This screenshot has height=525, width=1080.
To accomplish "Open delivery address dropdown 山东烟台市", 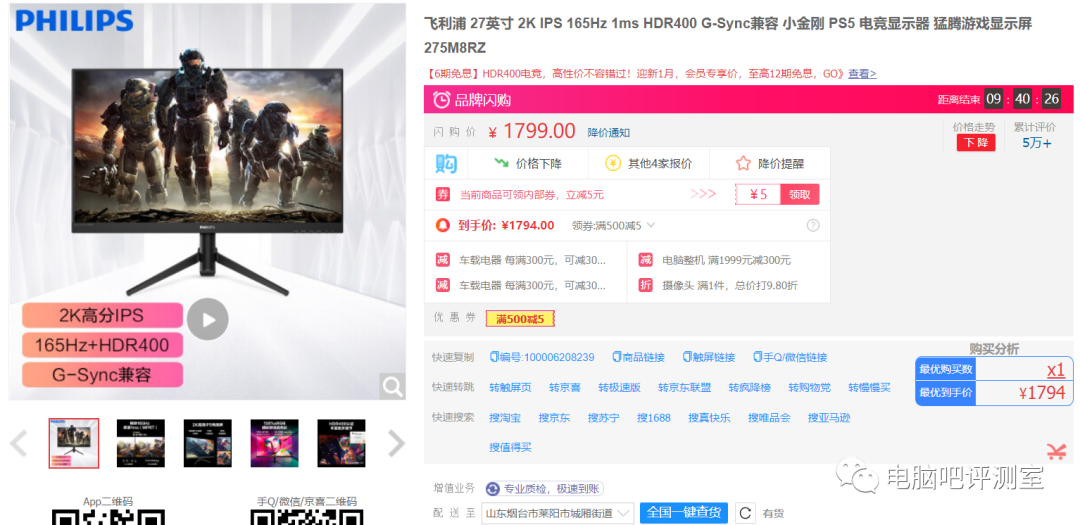I will pyautogui.click(x=557, y=513).
